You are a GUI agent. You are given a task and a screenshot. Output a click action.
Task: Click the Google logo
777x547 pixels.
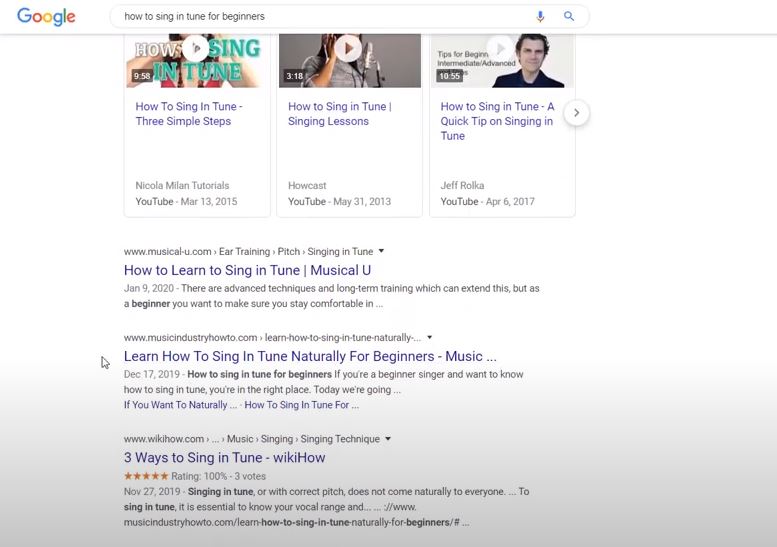click(x=46, y=16)
